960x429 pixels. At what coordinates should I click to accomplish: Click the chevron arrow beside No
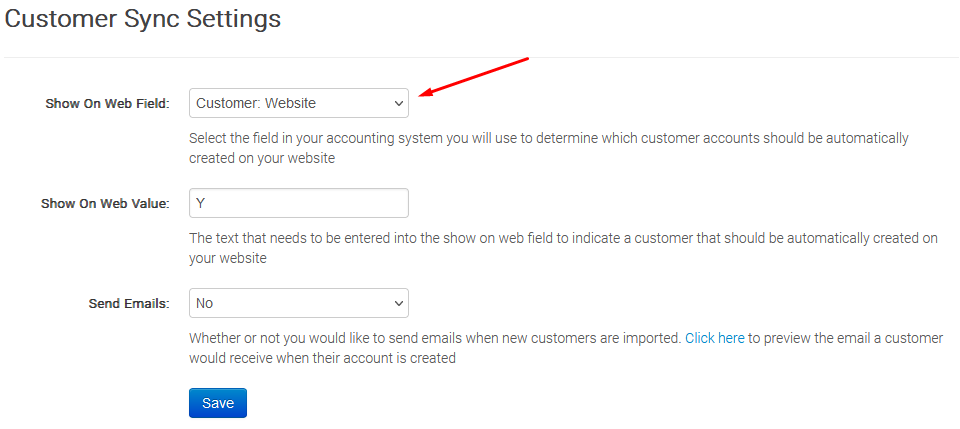tap(398, 303)
